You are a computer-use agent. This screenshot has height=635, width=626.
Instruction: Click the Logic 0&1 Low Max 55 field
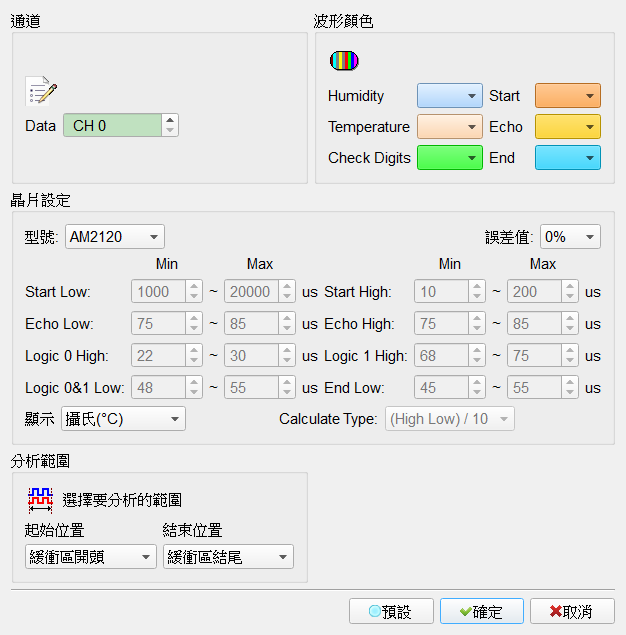251,387
